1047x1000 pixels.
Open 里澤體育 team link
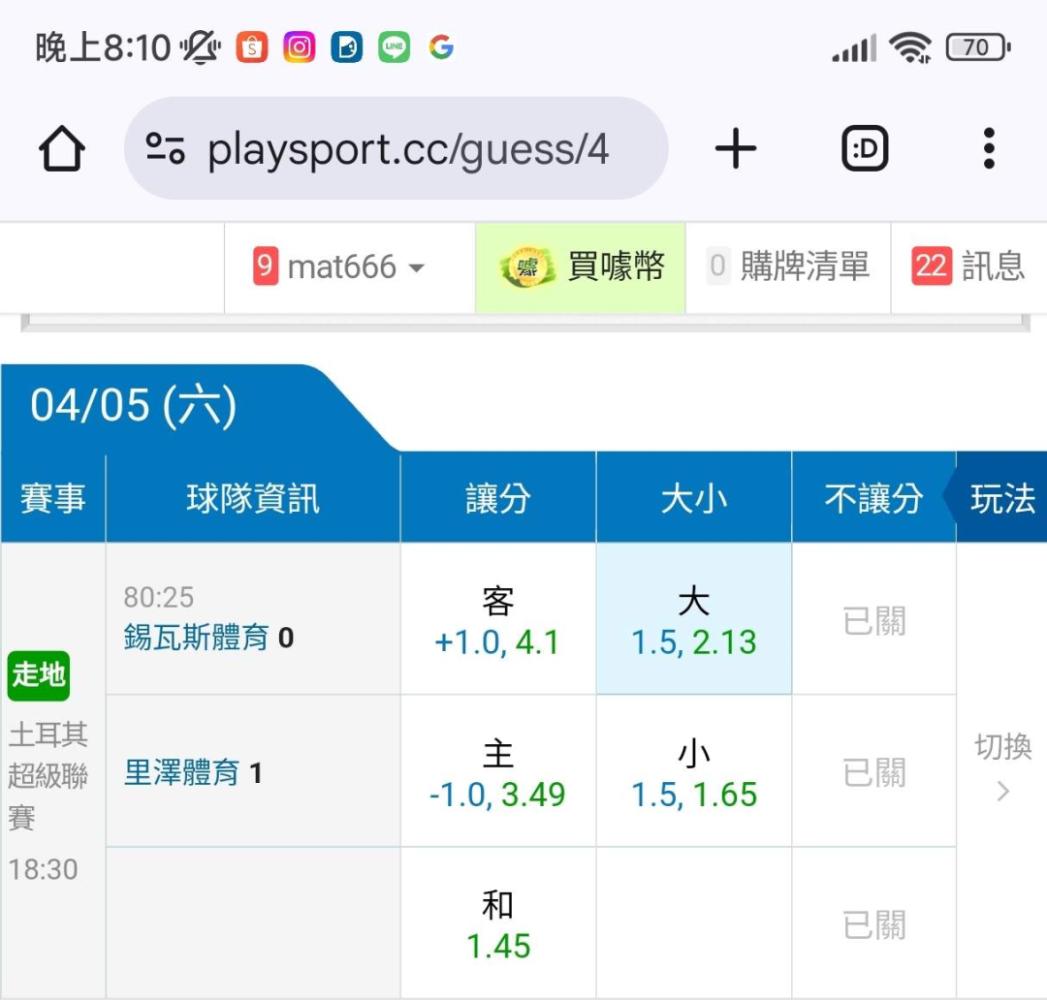click(x=181, y=773)
